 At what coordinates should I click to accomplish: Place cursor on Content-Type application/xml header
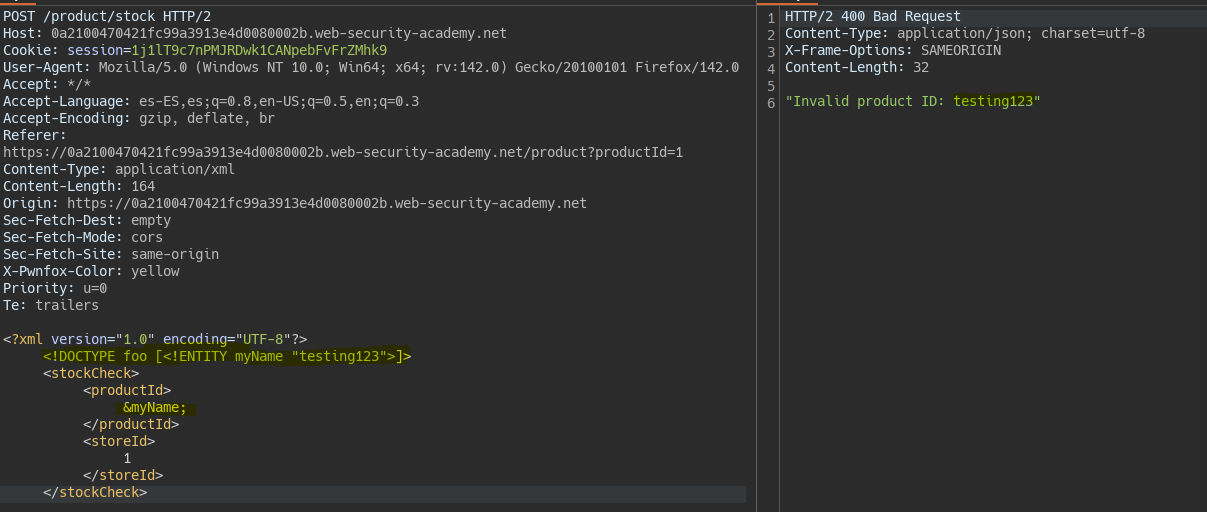119,169
